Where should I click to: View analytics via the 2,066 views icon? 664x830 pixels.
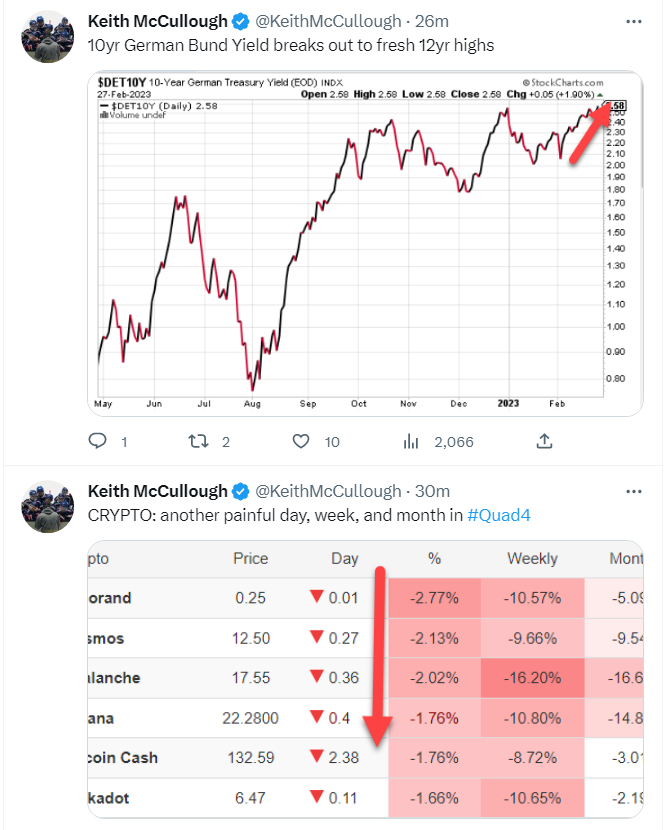click(x=410, y=441)
